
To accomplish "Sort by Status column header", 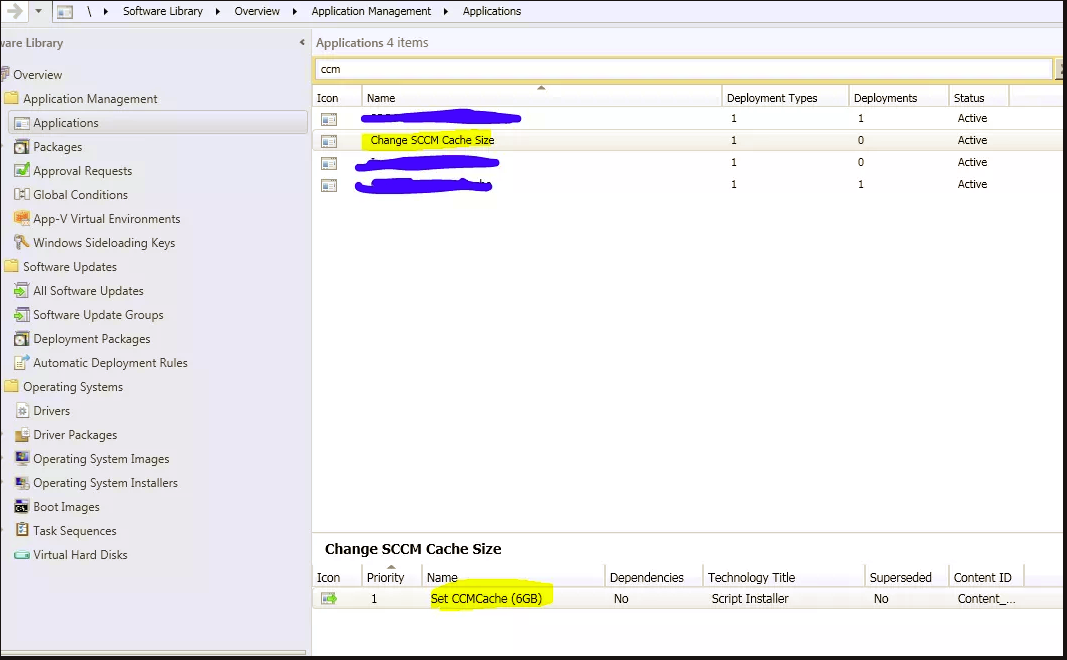I will [x=979, y=97].
